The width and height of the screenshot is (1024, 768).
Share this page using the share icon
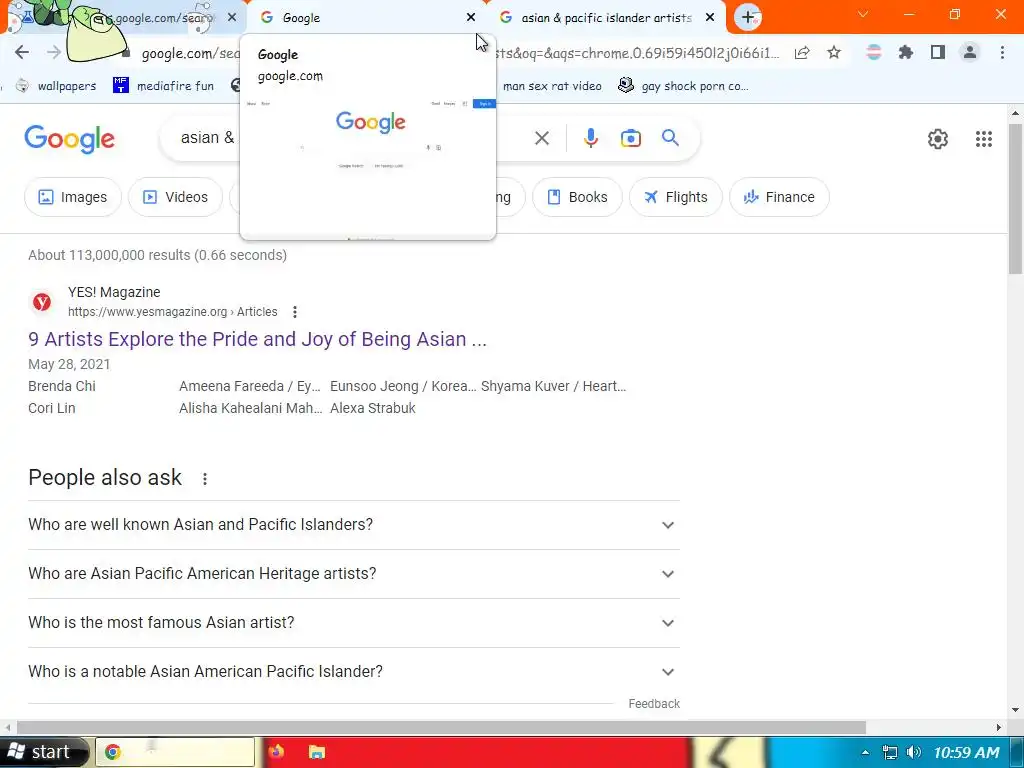click(802, 53)
